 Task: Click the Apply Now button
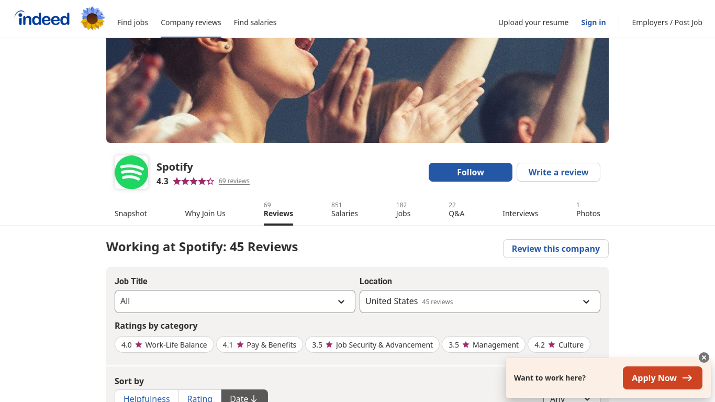tap(662, 378)
